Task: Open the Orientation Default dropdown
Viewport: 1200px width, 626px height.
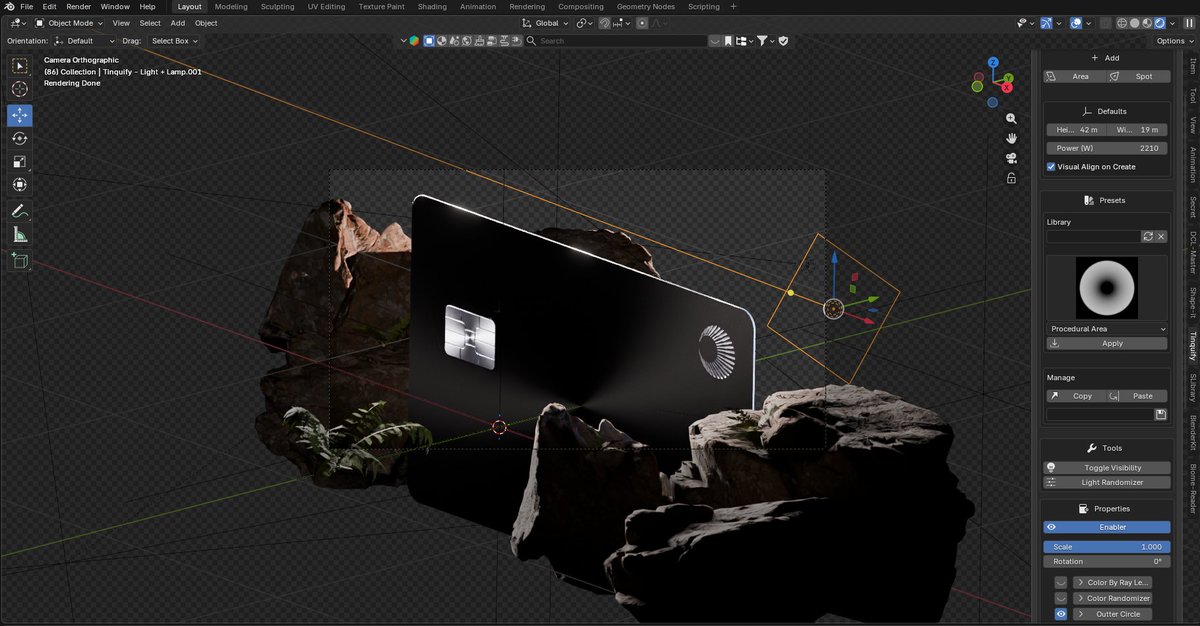Action: coord(84,41)
